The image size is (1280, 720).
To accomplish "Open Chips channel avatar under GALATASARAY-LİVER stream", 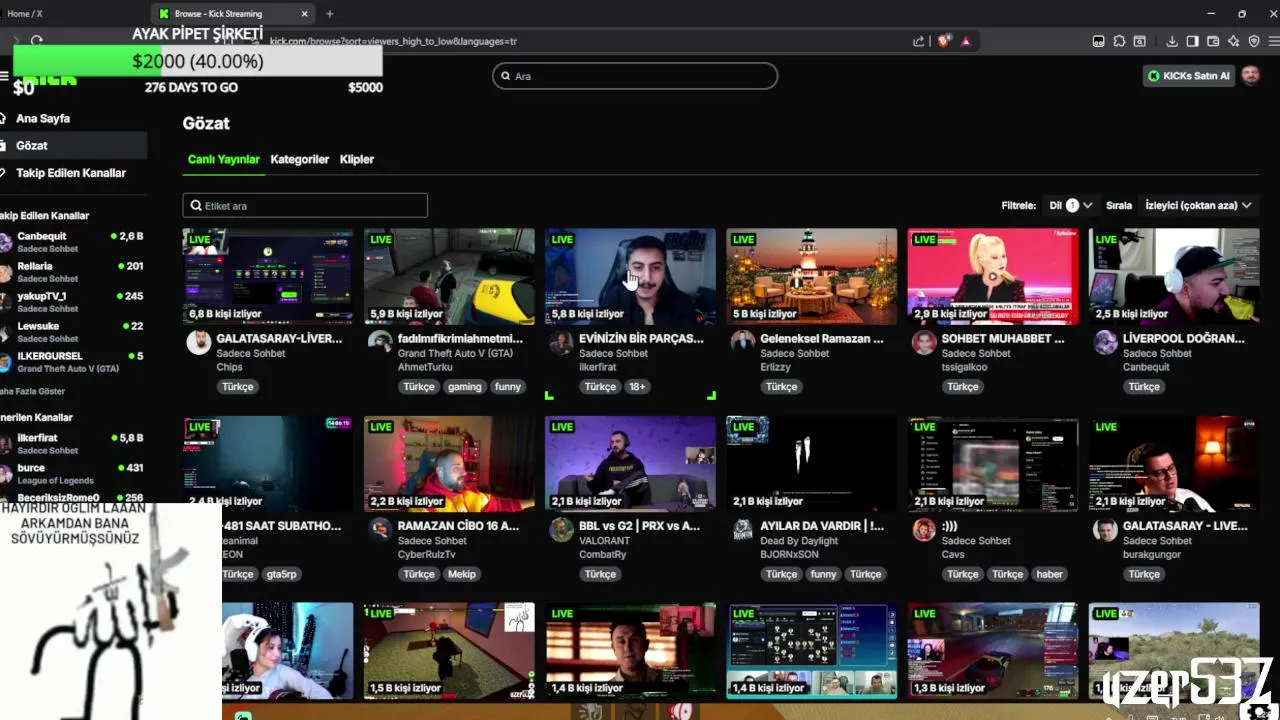I will click(199, 342).
